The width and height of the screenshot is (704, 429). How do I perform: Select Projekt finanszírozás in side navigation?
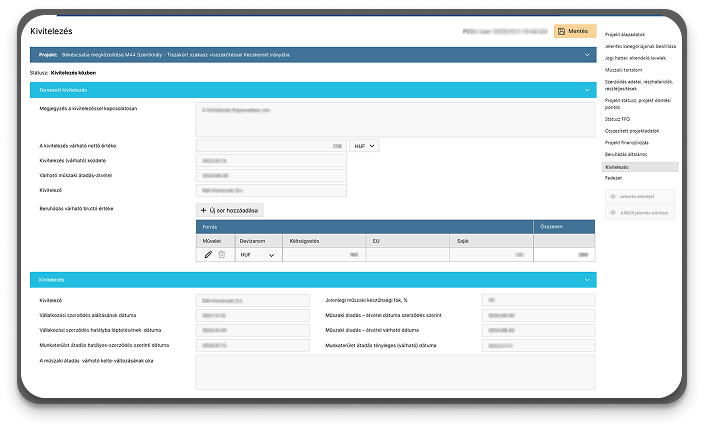coord(630,142)
